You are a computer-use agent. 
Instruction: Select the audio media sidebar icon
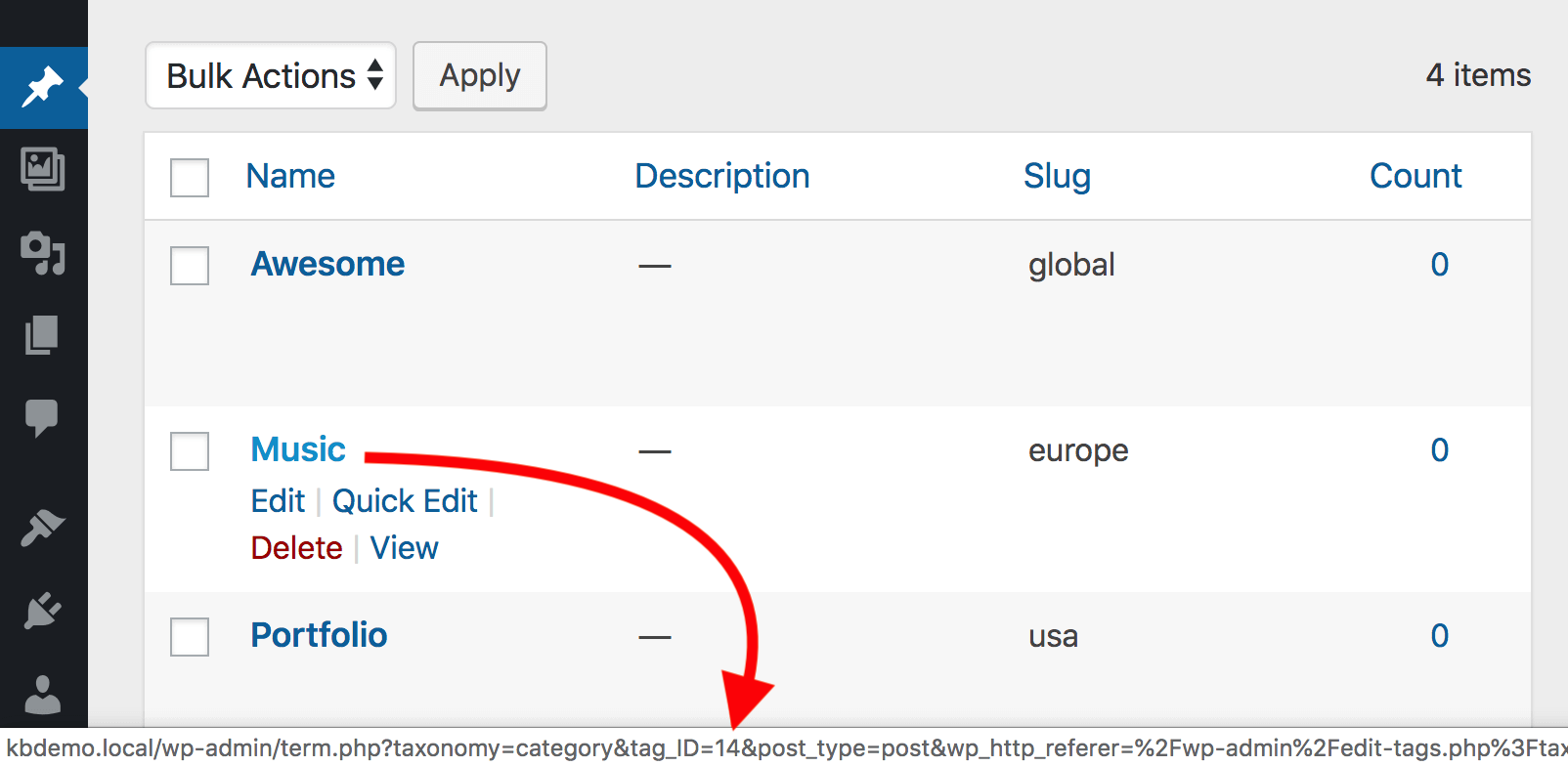tap(44, 254)
